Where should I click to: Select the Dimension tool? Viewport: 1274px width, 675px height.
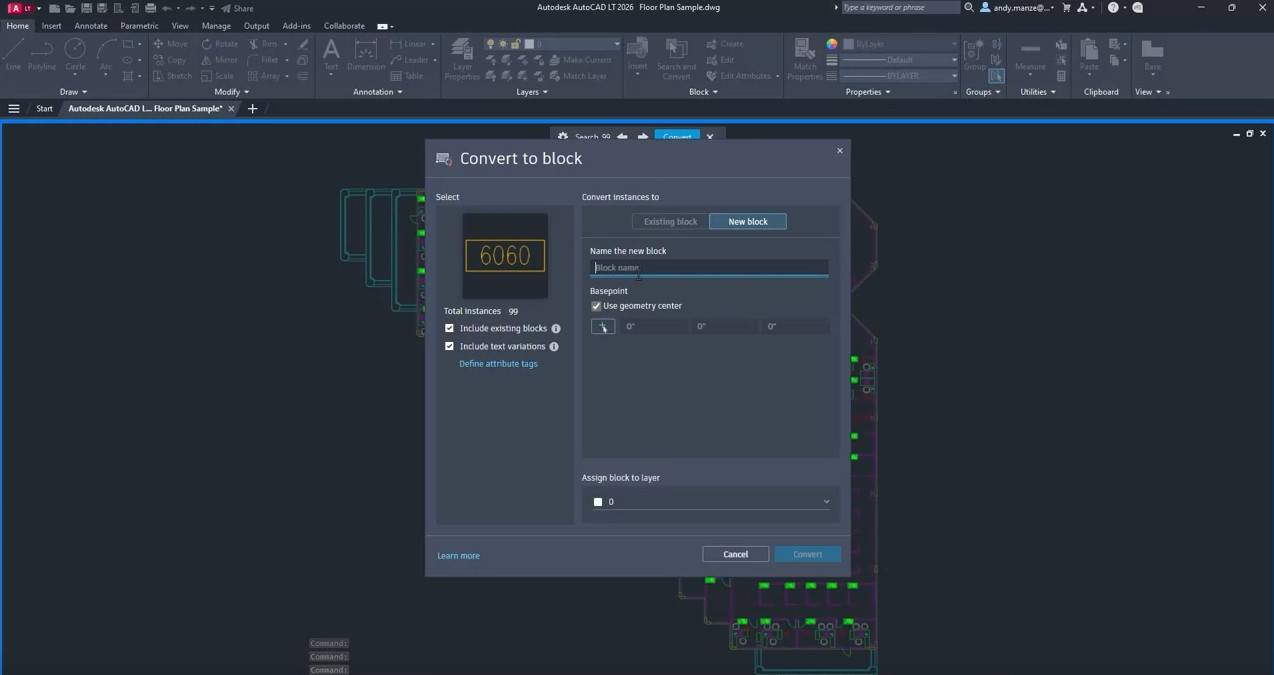coord(366,55)
